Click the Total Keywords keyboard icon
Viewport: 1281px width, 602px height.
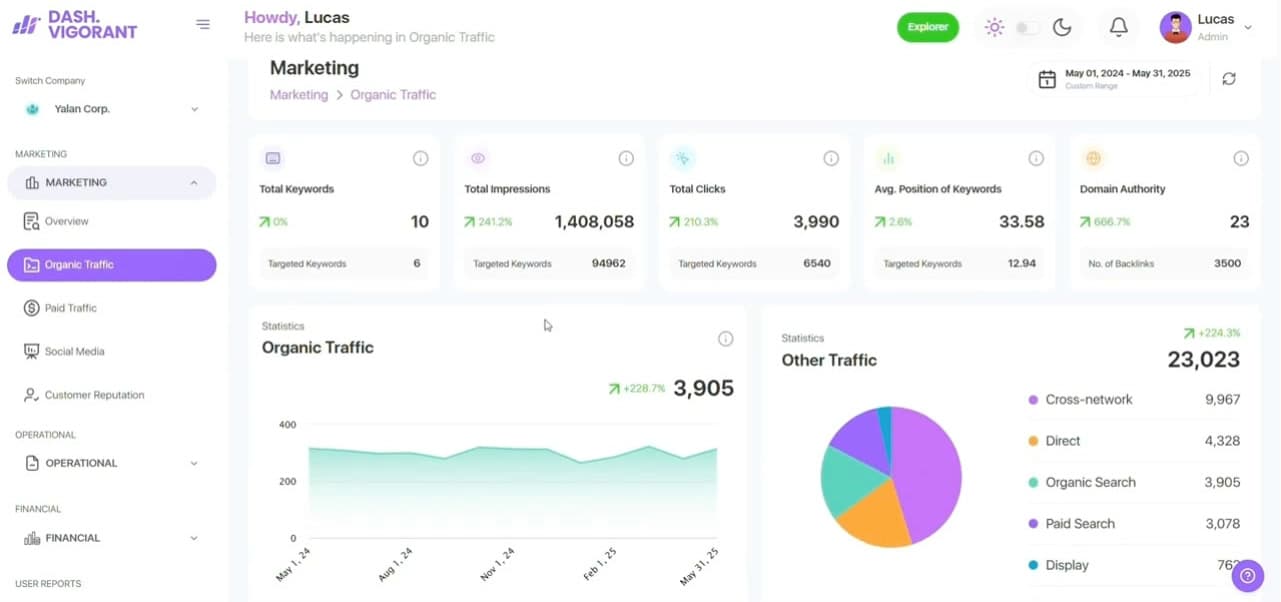273,158
